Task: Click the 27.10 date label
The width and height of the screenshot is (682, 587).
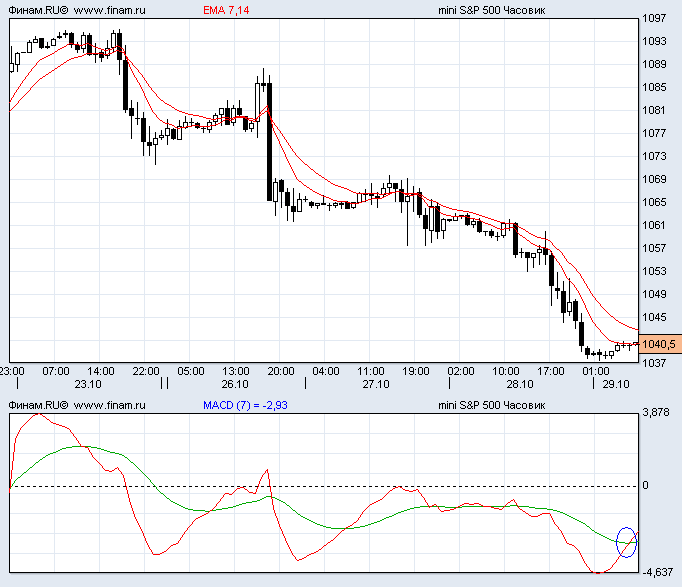Action: (x=376, y=384)
